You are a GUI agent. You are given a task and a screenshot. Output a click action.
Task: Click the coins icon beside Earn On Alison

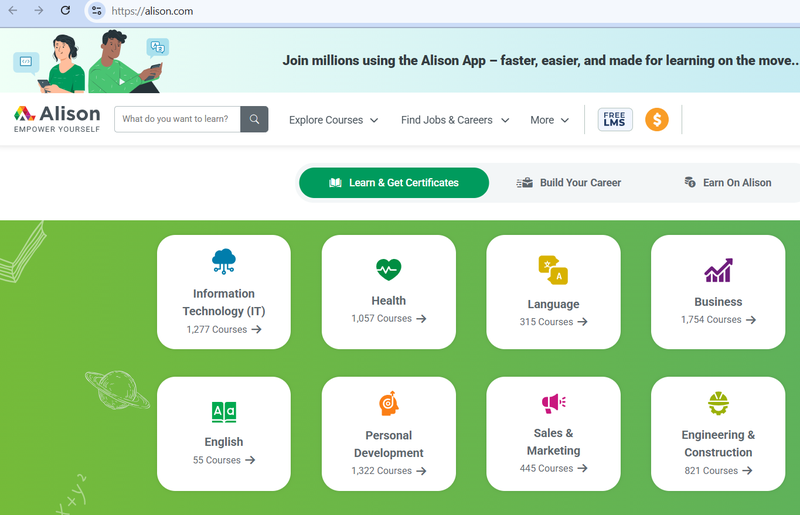[x=690, y=182]
